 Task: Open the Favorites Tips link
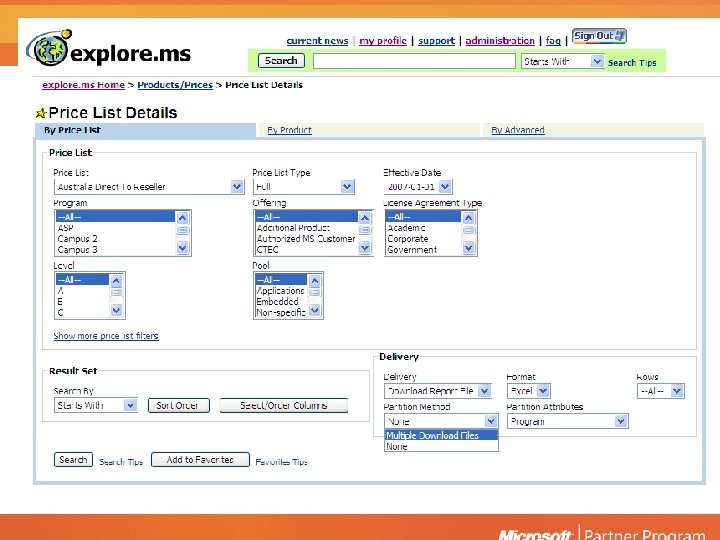281,462
